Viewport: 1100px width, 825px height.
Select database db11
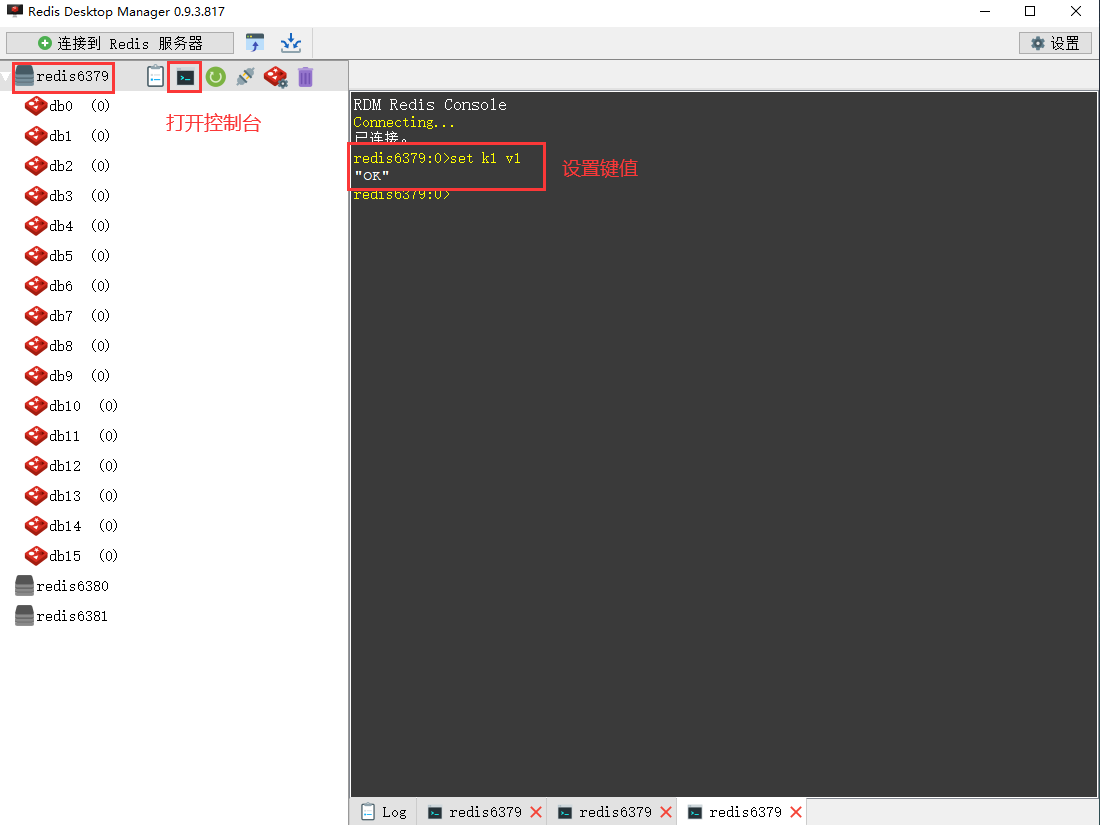tap(65, 436)
